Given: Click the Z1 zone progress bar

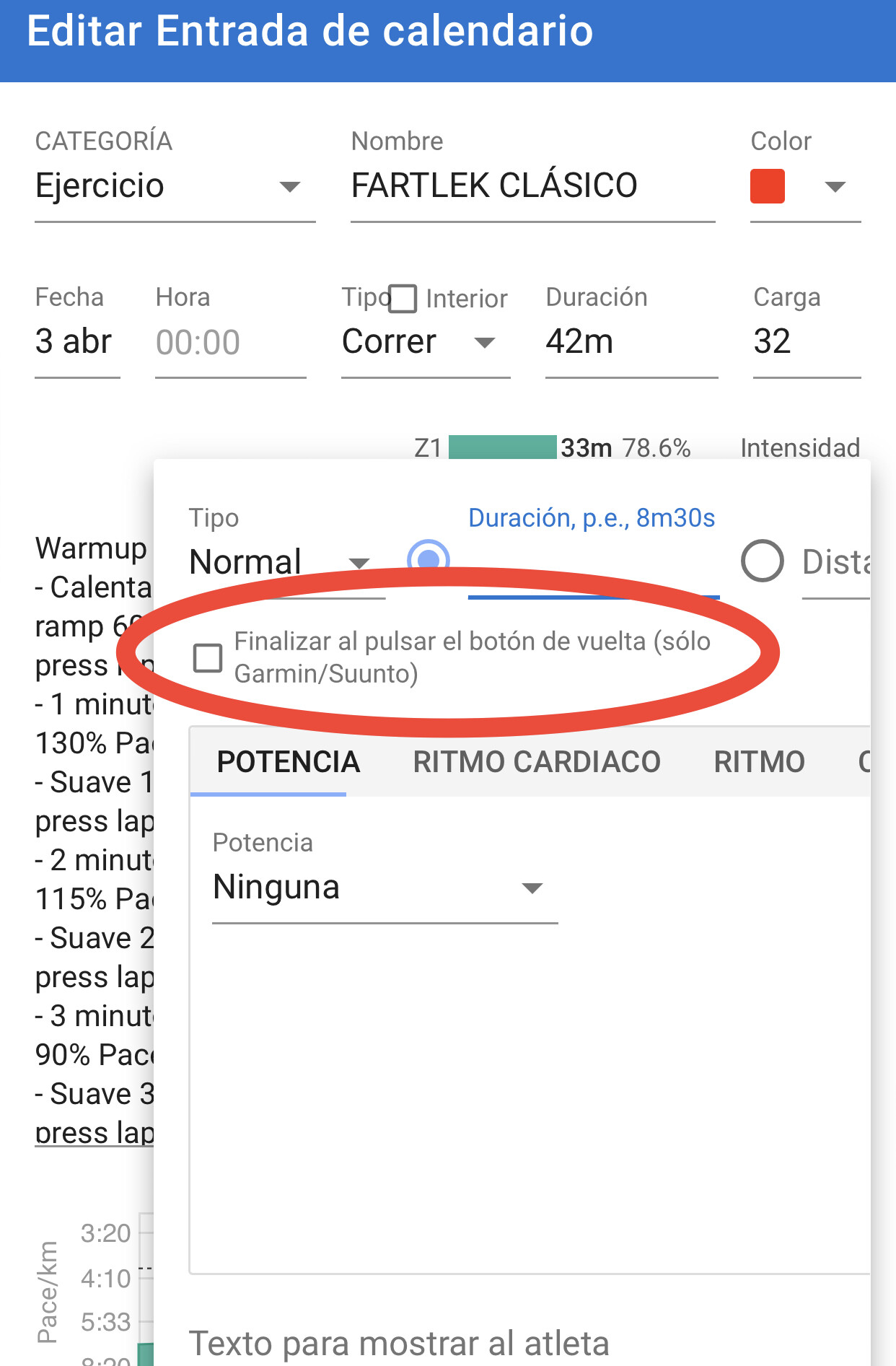Looking at the screenshot, I should coord(503,447).
